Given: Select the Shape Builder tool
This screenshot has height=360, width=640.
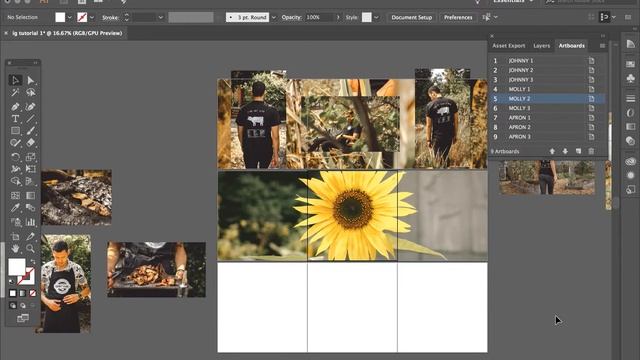Looking at the screenshot, I should pyautogui.click(x=16, y=181).
